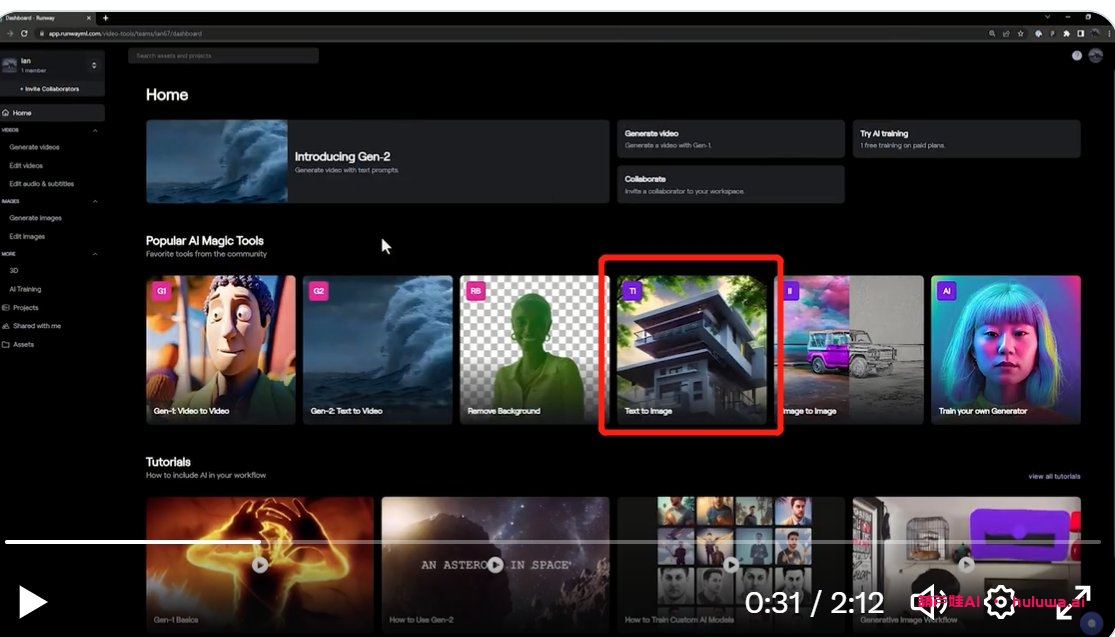Mute the video player volume
The image size is (1115, 637).
pos(932,601)
